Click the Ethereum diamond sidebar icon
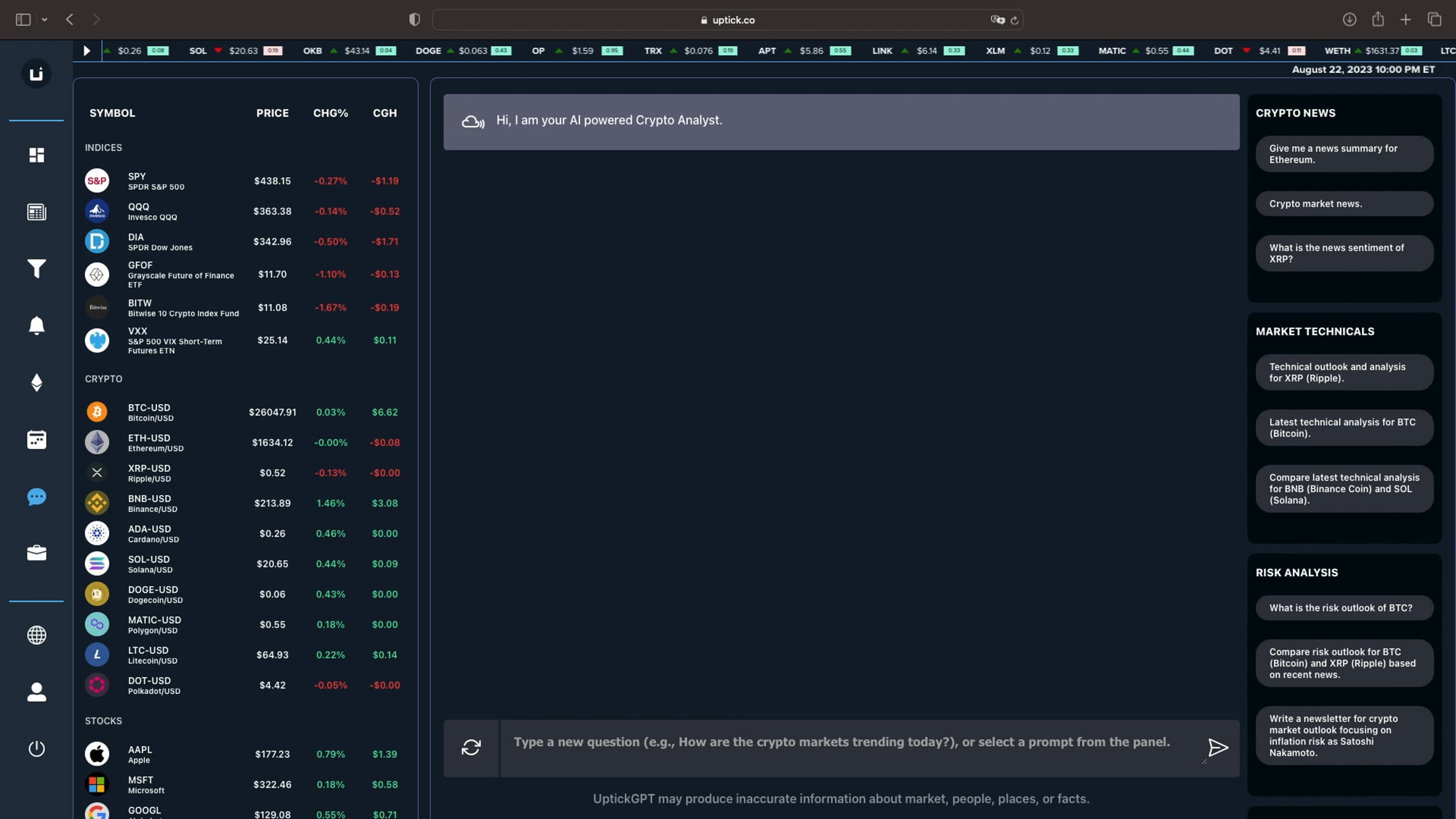1456x819 pixels. pyautogui.click(x=36, y=383)
